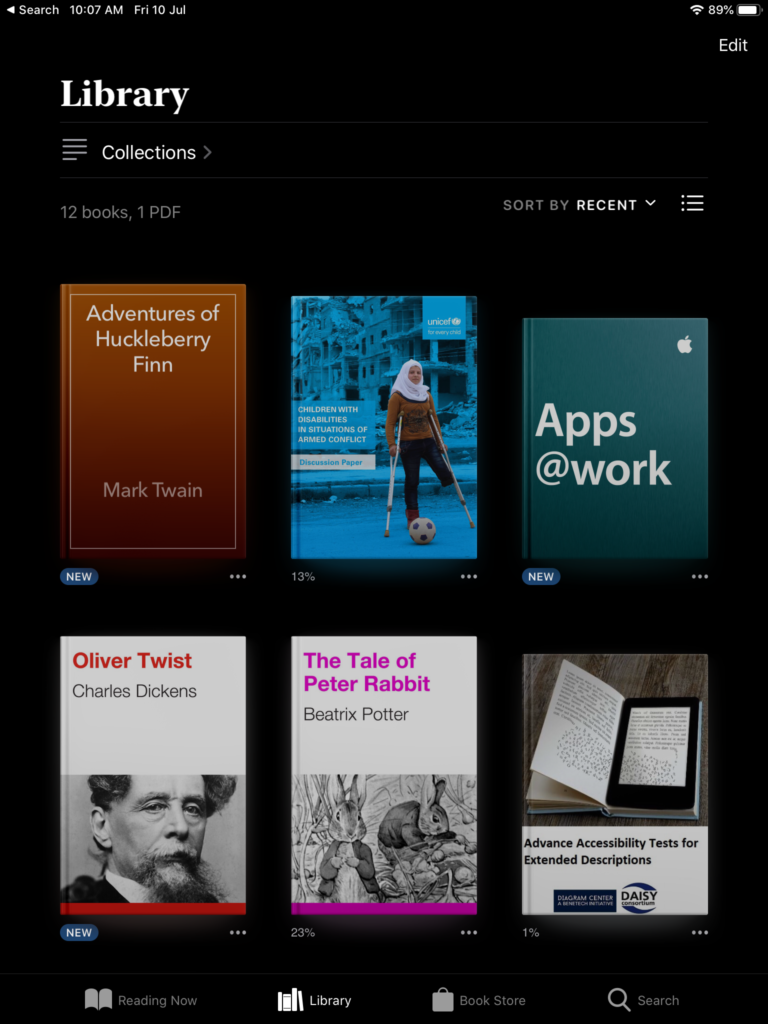Switch to the Book Store tab label

coord(492,1000)
